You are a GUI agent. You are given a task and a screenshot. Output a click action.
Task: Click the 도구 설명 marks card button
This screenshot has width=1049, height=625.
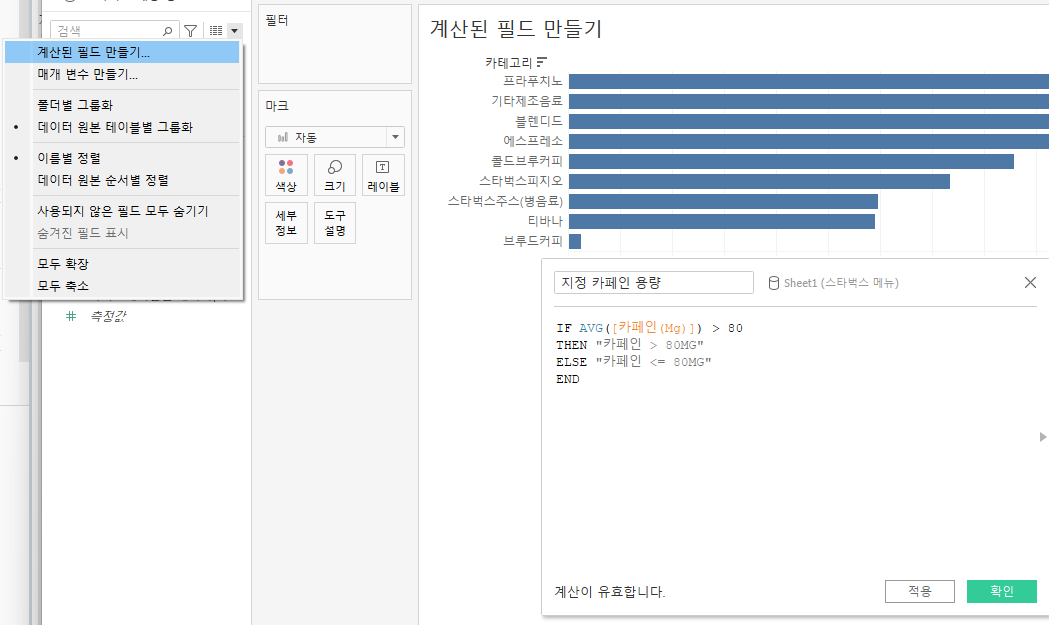point(335,223)
